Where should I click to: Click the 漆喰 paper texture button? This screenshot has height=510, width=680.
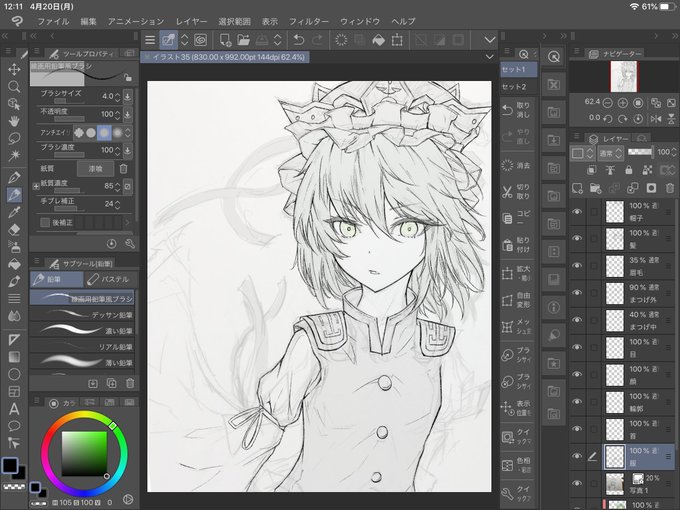click(x=95, y=168)
